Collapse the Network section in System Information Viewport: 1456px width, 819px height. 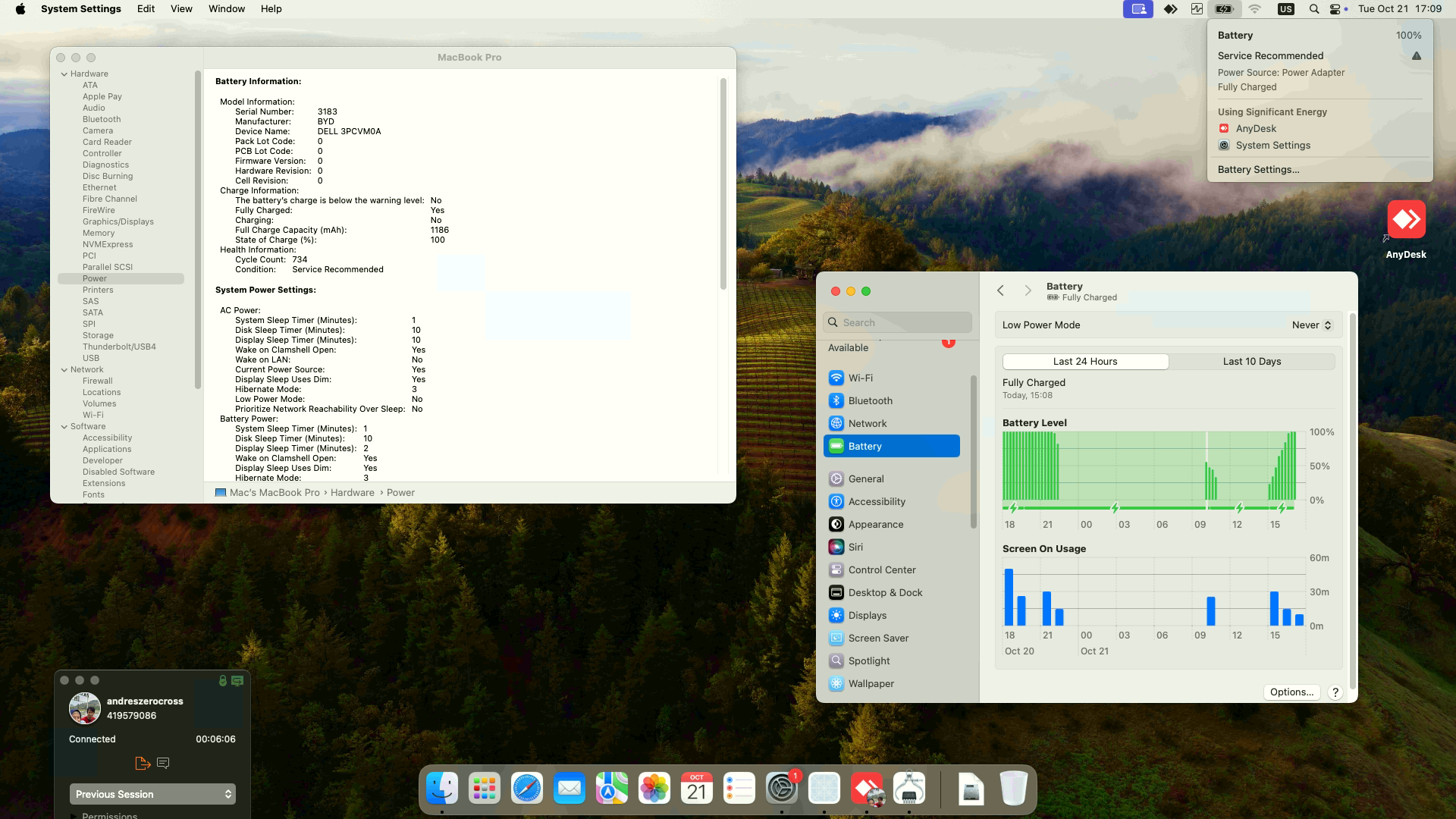point(64,369)
